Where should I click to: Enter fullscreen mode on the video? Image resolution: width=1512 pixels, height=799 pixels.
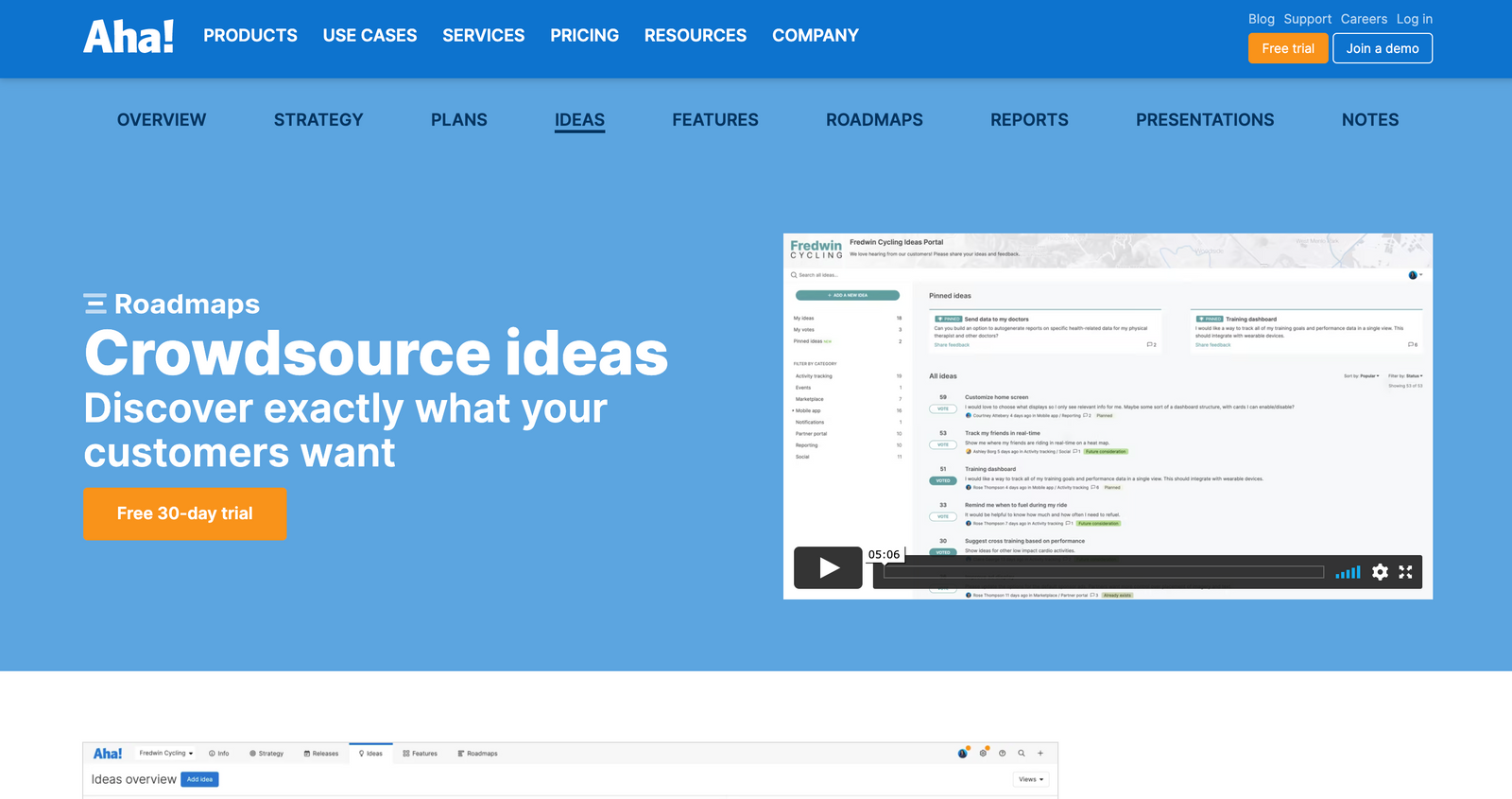tap(1405, 572)
